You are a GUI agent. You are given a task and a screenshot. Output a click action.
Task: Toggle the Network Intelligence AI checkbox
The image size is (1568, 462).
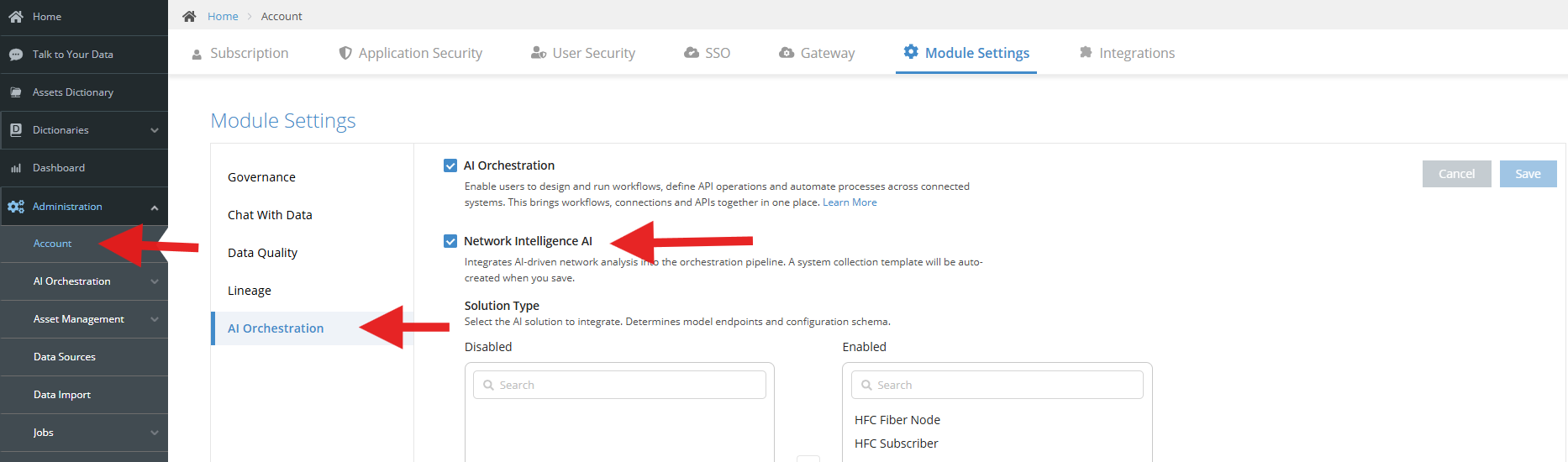450,241
